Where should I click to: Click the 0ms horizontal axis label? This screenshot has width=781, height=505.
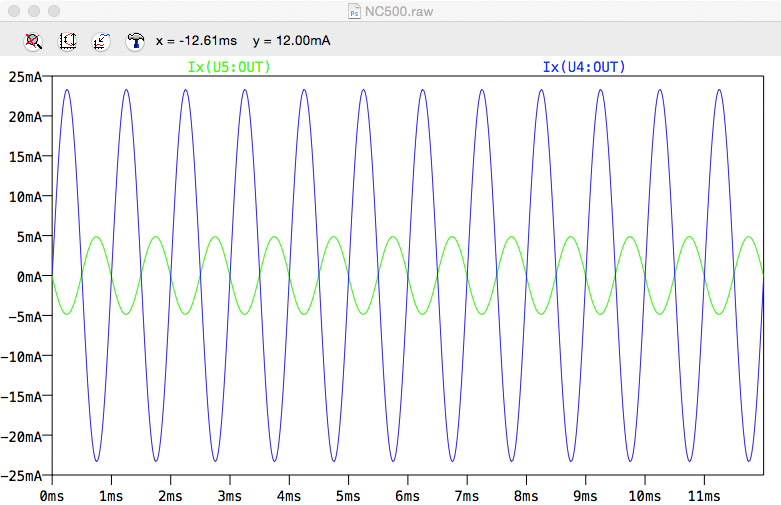click(52, 496)
